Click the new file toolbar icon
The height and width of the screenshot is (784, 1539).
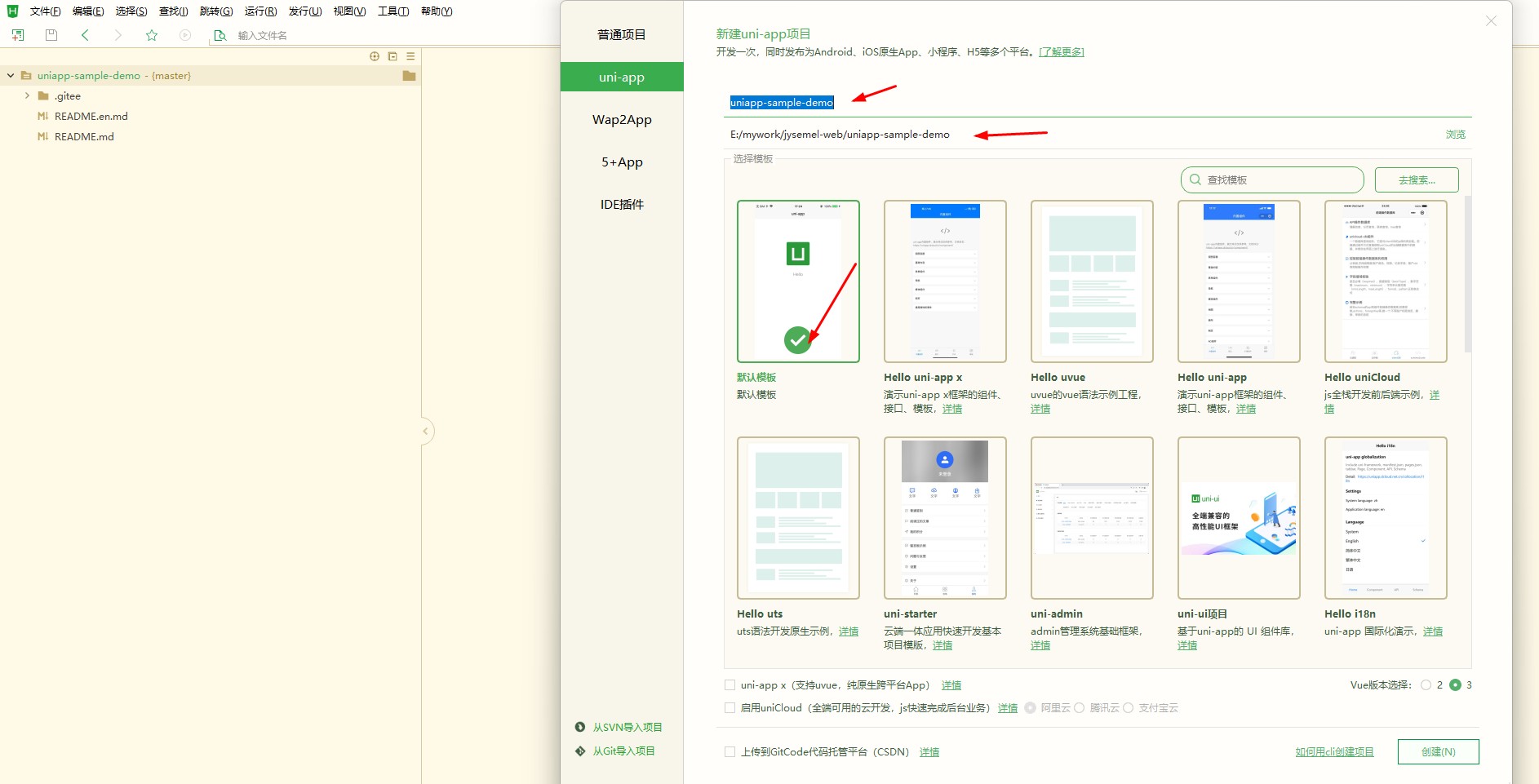coord(18,35)
